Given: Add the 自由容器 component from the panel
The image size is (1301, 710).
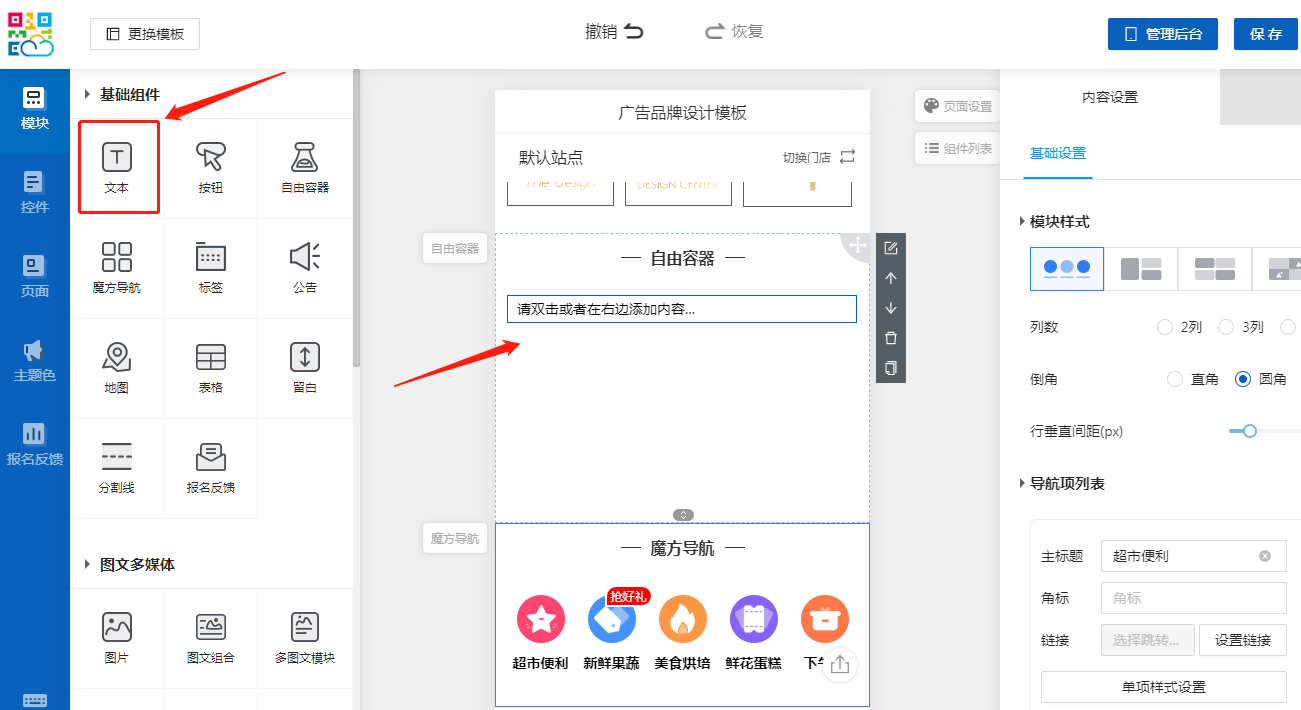Looking at the screenshot, I should 304,167.
